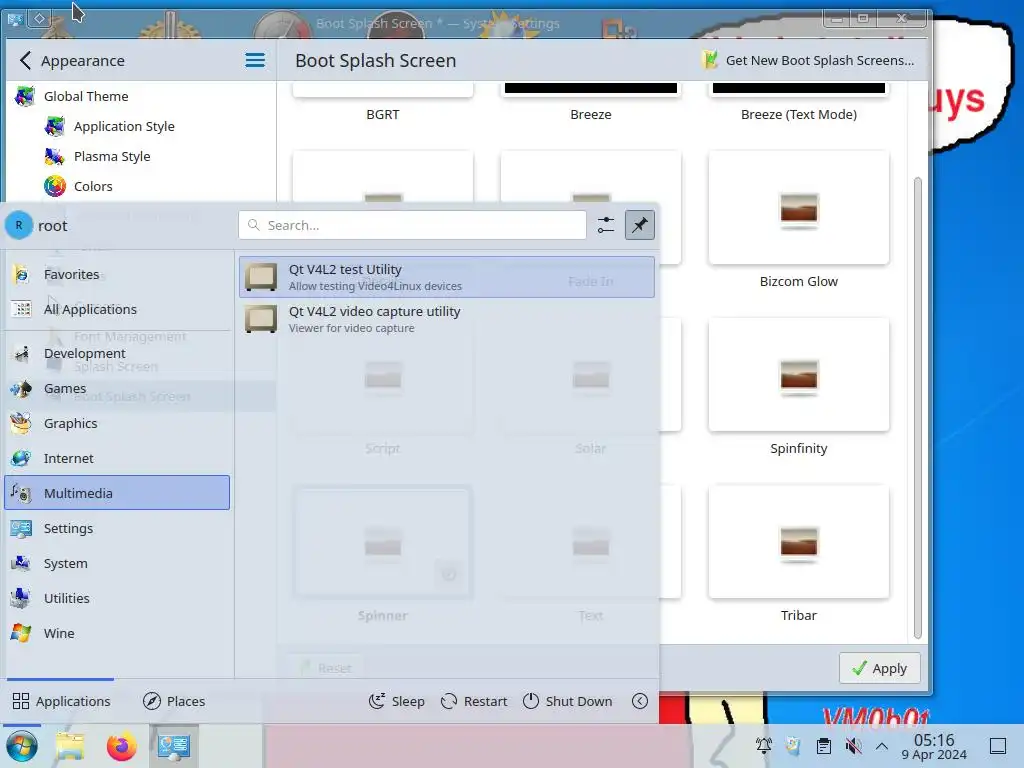Open the System Settings hamburger menu

coord(255,61)
